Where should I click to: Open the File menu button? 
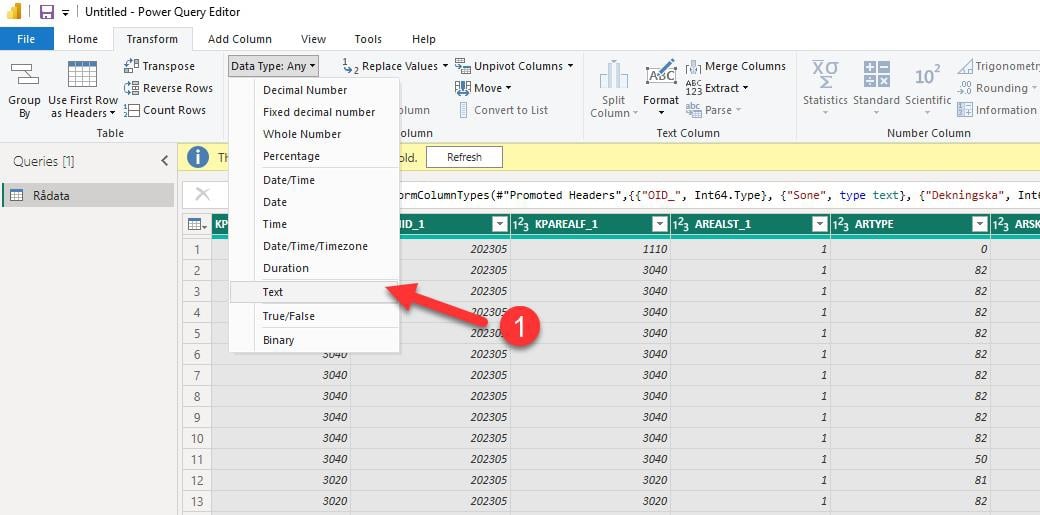26,39
